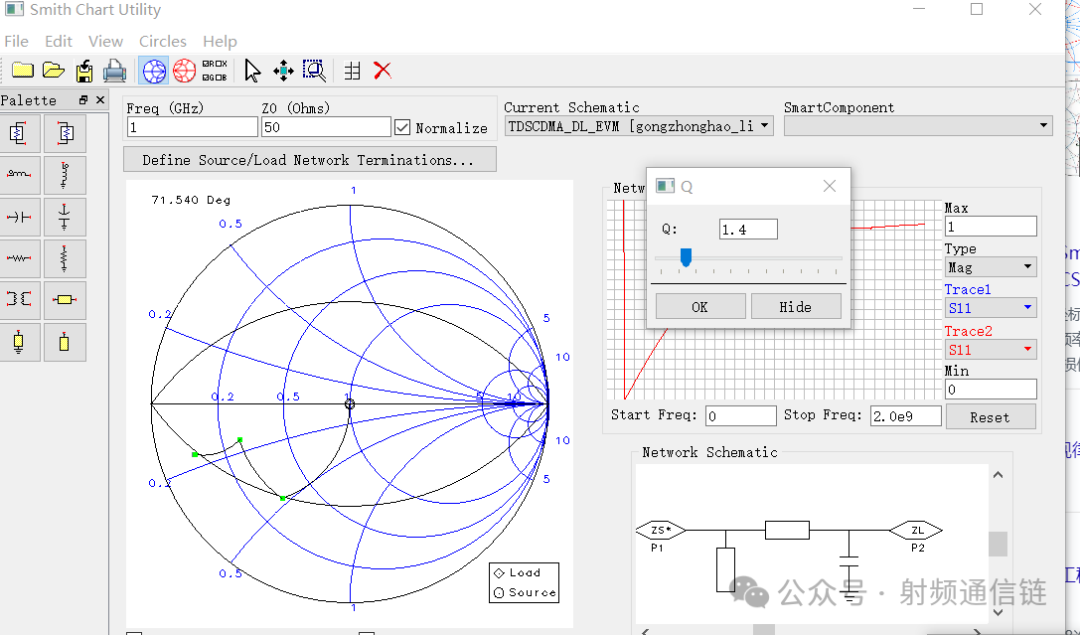Click the shunt capacitor in Network Schematic
Image resolution: width=1080 pixels, height=635 pixels.
pyautogui.click(x=849, y=561)
